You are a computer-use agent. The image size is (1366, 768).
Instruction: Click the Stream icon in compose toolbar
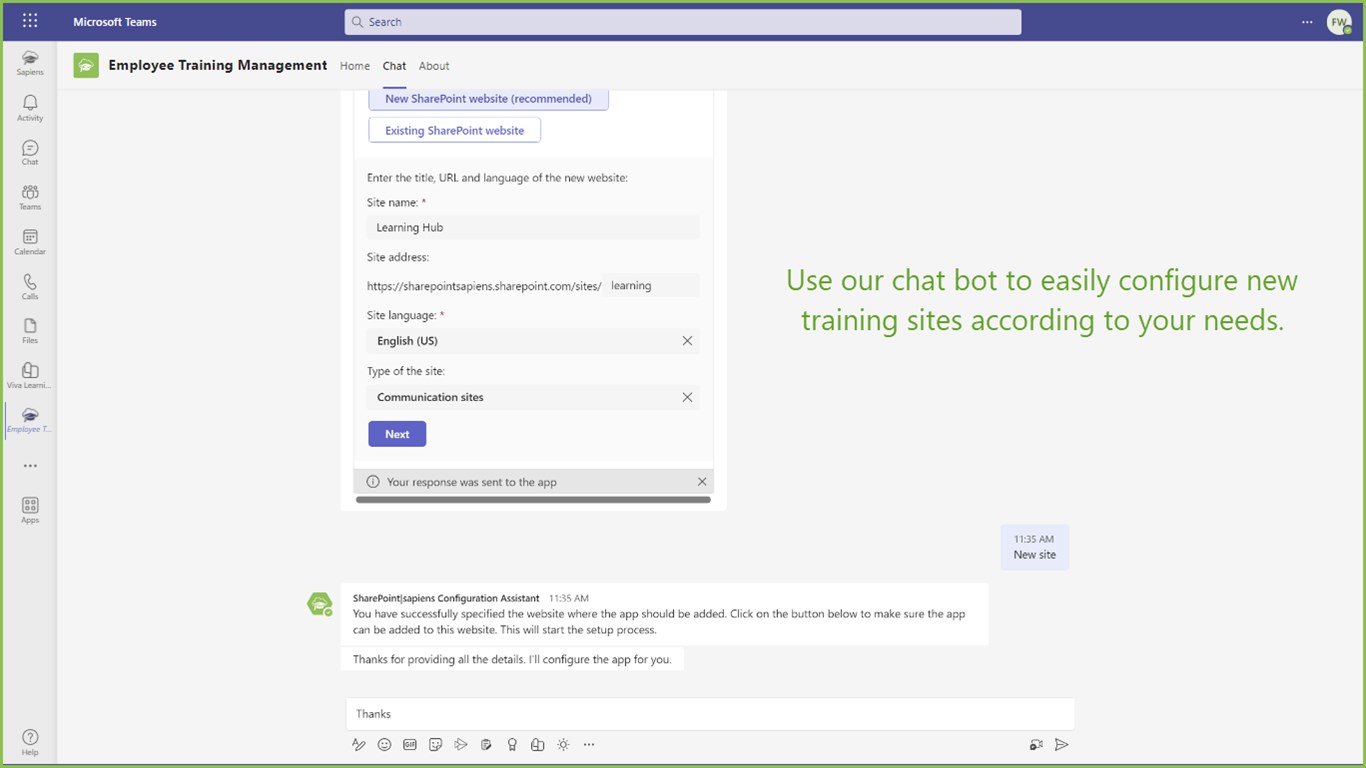[x=461, y=744]
